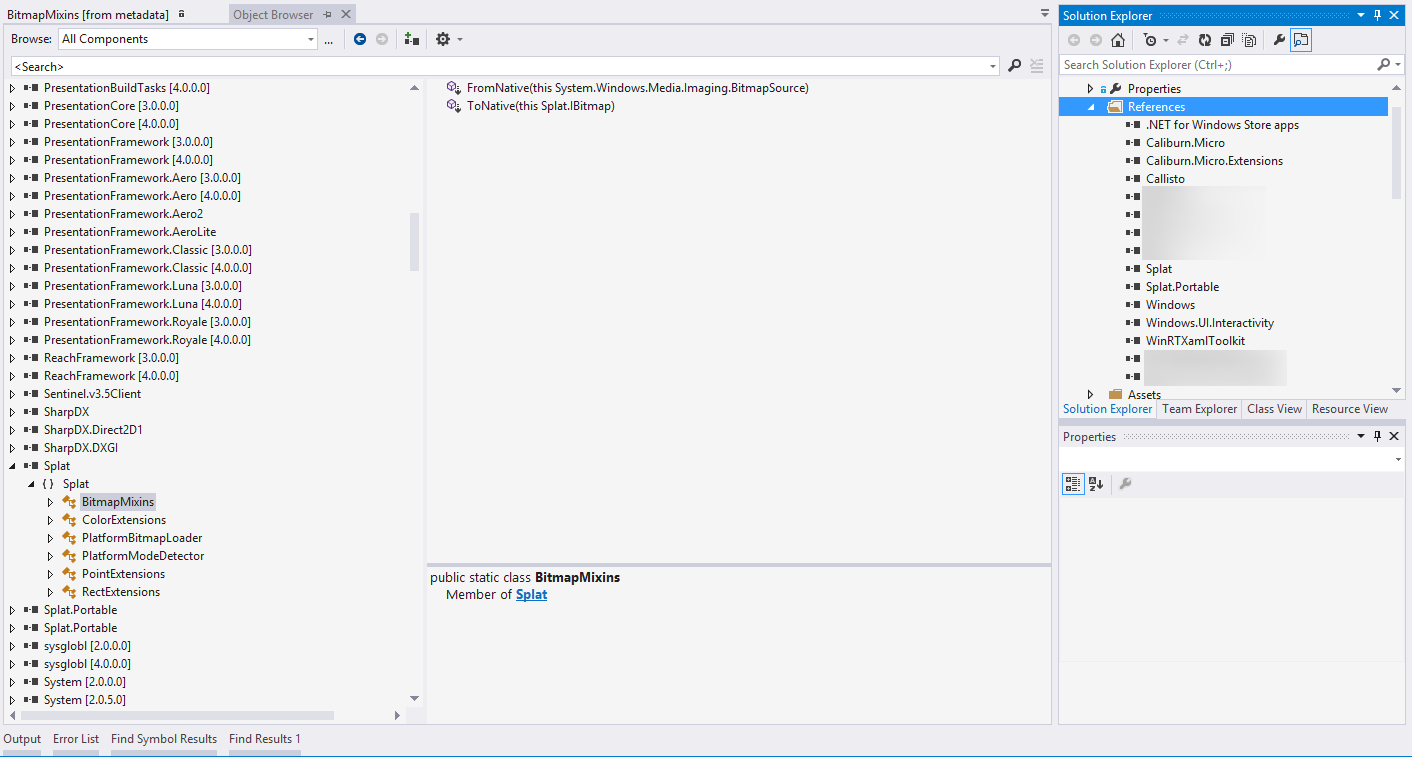
Task: Expand the Assets folder in Solution Explorer
Action: [x=1091, y=395]
